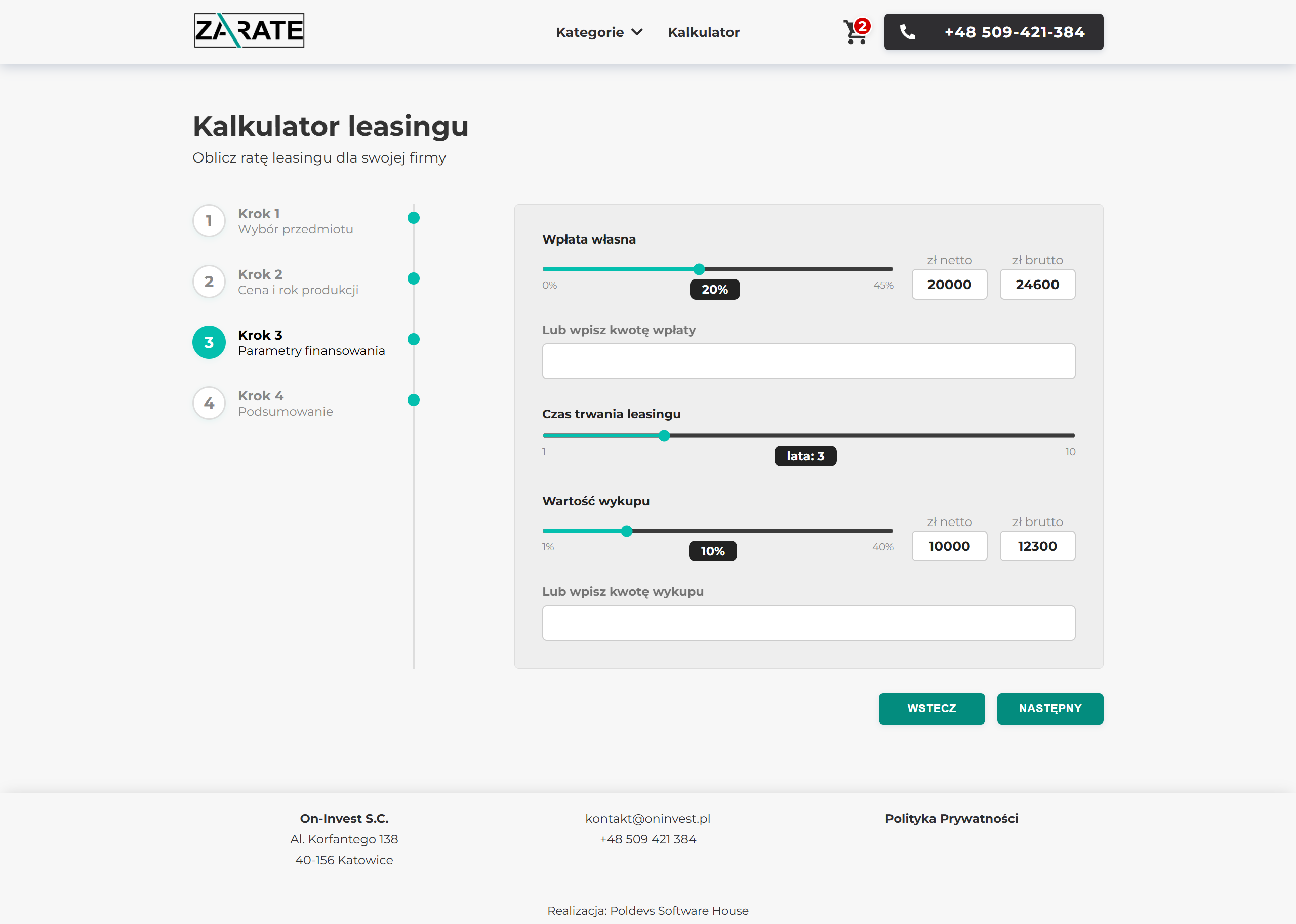Viewport: 1296px width, 924px height.
Task: Expand the Kategorie dropdown chevron
Action: click(x=637, y=32)
